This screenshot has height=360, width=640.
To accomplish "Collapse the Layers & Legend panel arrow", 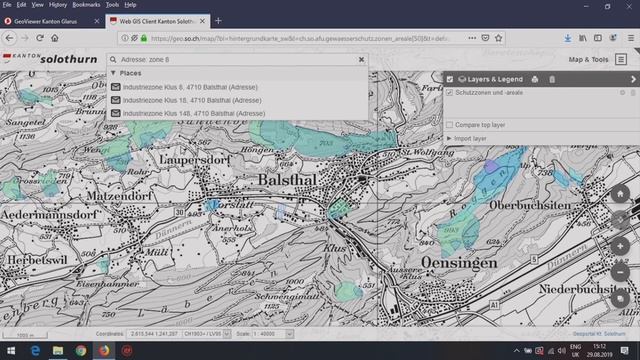I will coord(633,80).
